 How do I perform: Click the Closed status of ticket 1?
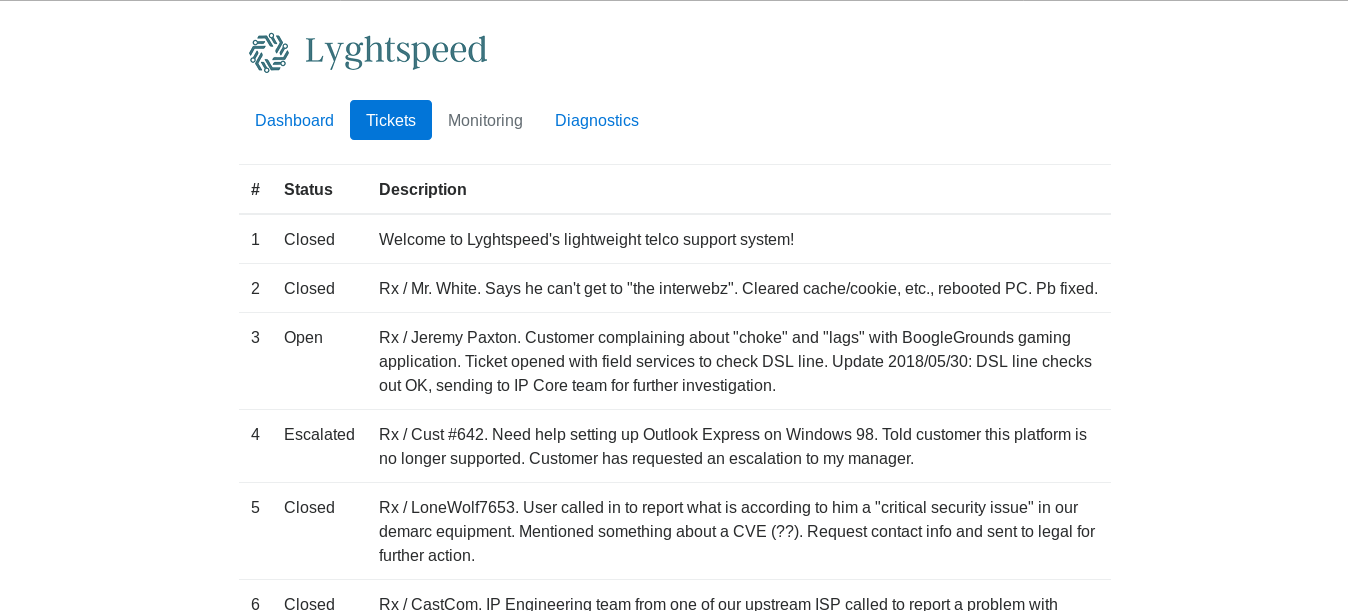[309, 239]
